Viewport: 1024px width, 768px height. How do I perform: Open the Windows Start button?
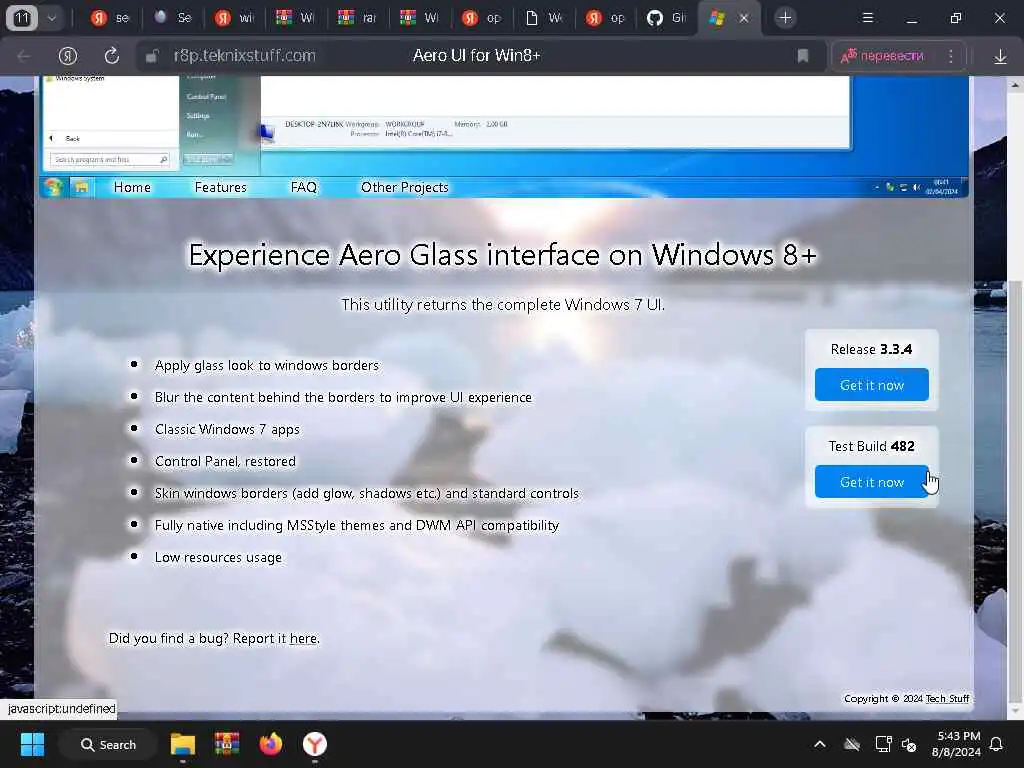[x=32, y=744]
